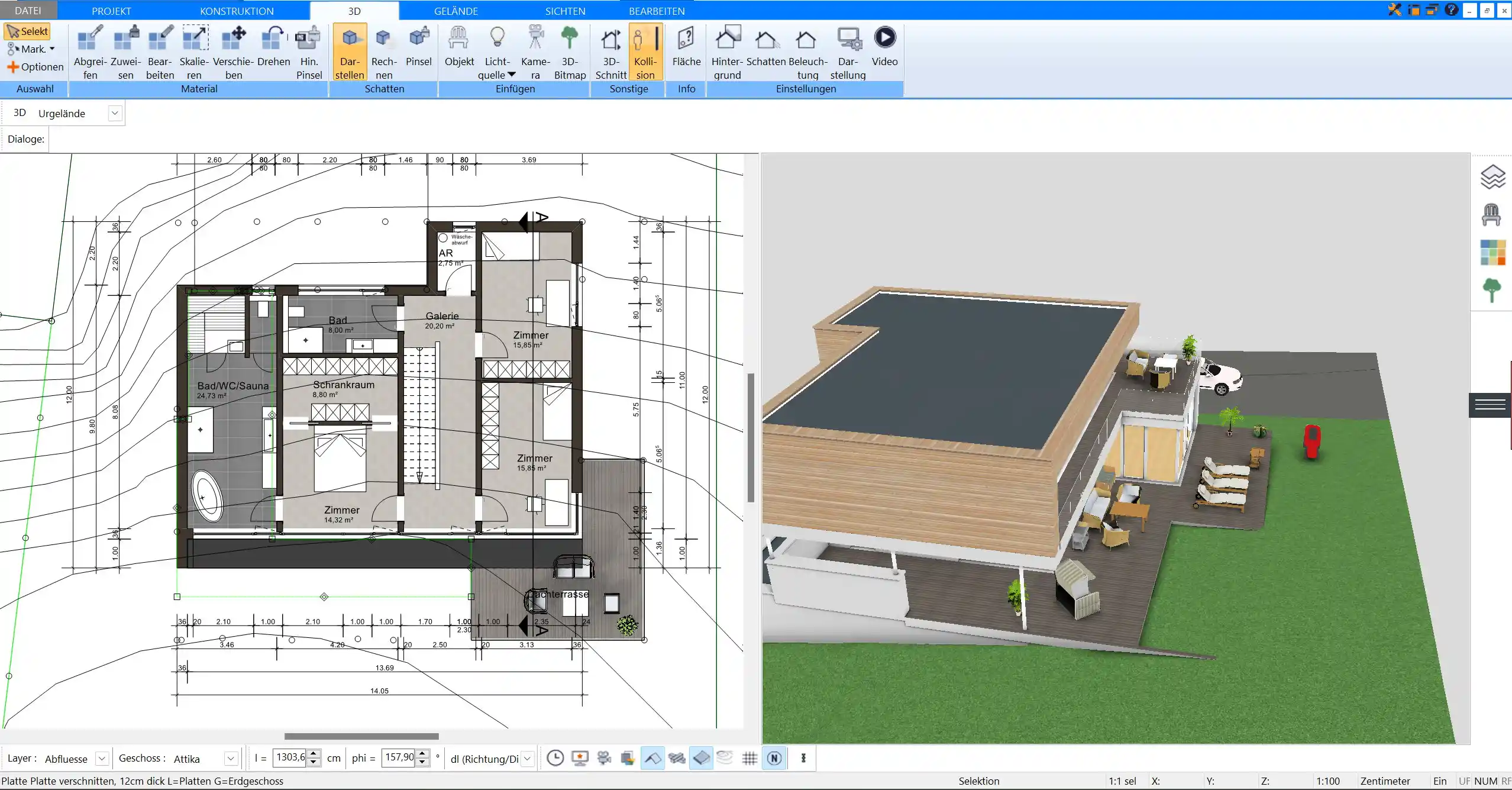Select the Drehen rotate tool
The width and height of the screenshot is (1512, 790).
(x=273, y=46)
